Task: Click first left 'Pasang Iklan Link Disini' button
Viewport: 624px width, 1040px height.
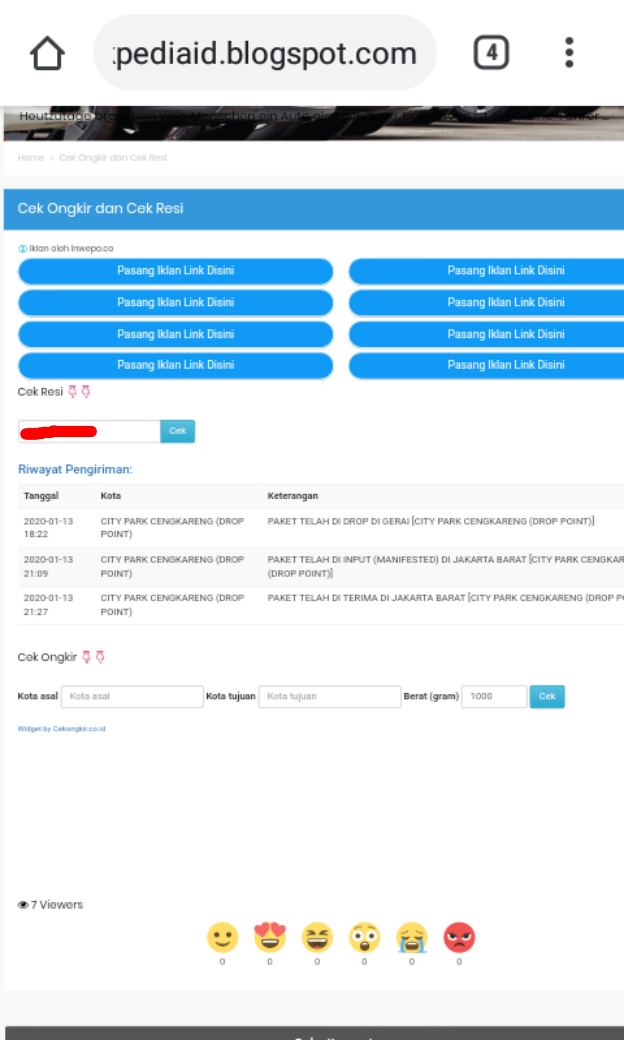Action: click(x=176, y=271)
